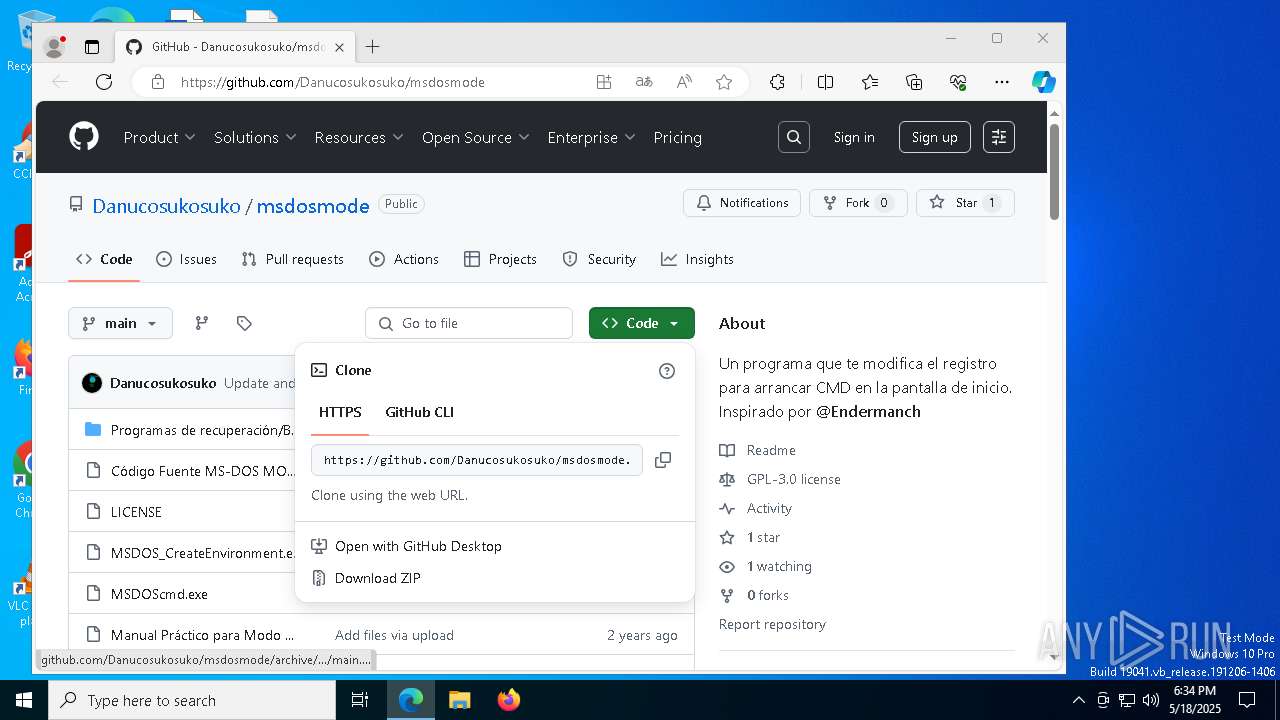Fork the repository button
Image resolution: width=1280 pixels, height=720 pixels.
tap(858, 203)
